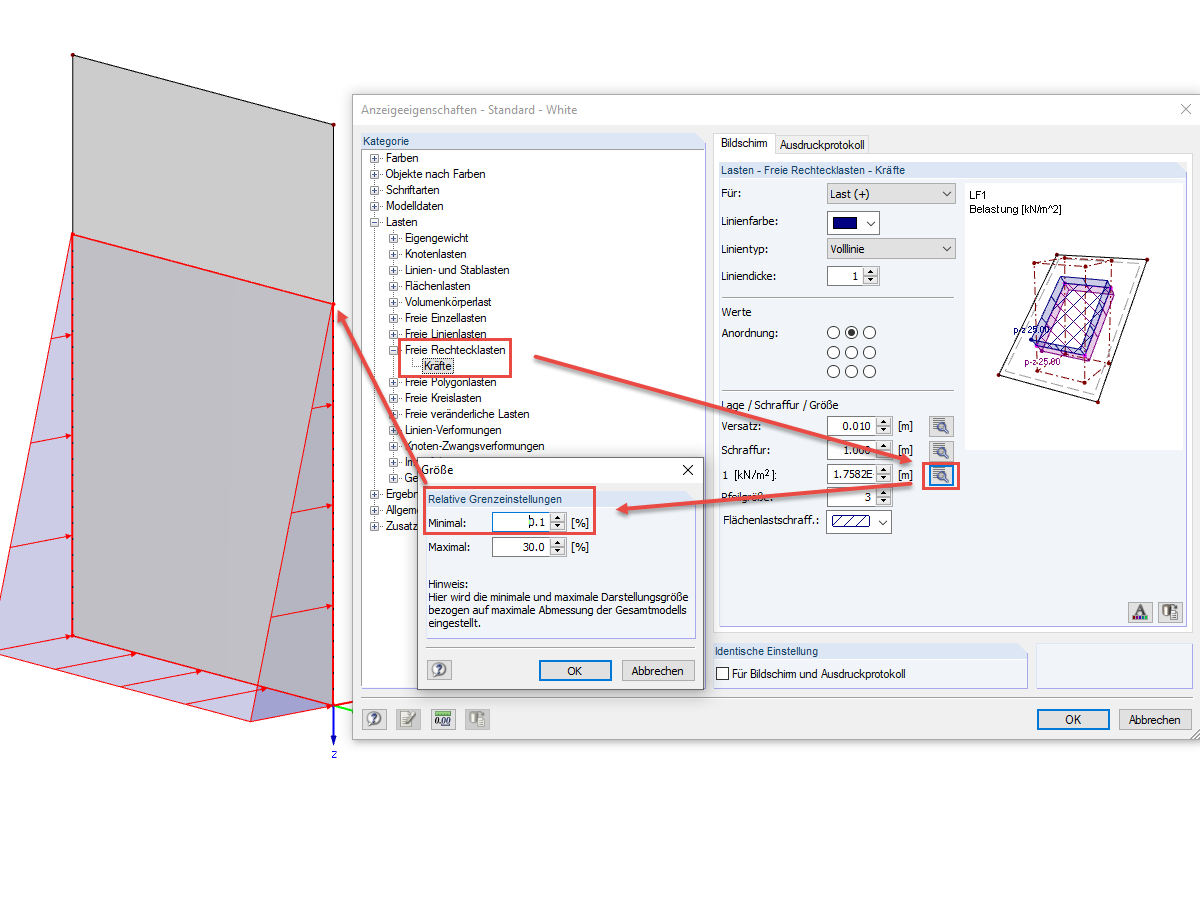
Task: Click Abbrechen in the main dialog
Action: pos(1155,719)
